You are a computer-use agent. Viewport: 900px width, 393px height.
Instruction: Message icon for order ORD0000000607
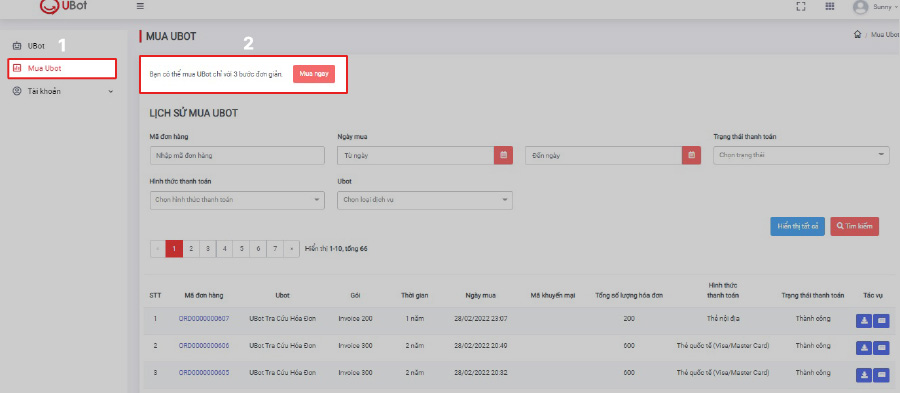(x=881, y=321)
